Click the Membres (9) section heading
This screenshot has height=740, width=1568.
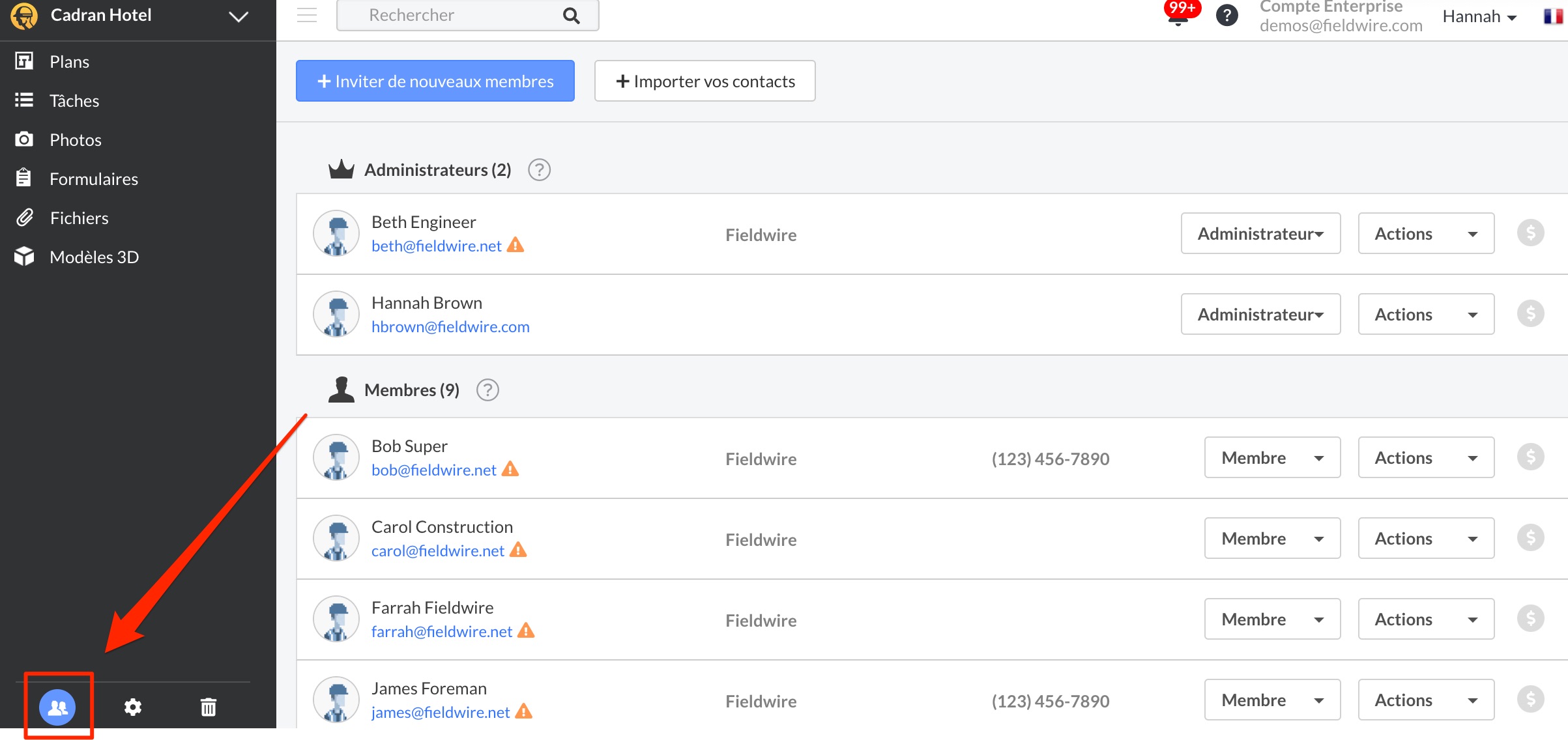click(412, 390)
